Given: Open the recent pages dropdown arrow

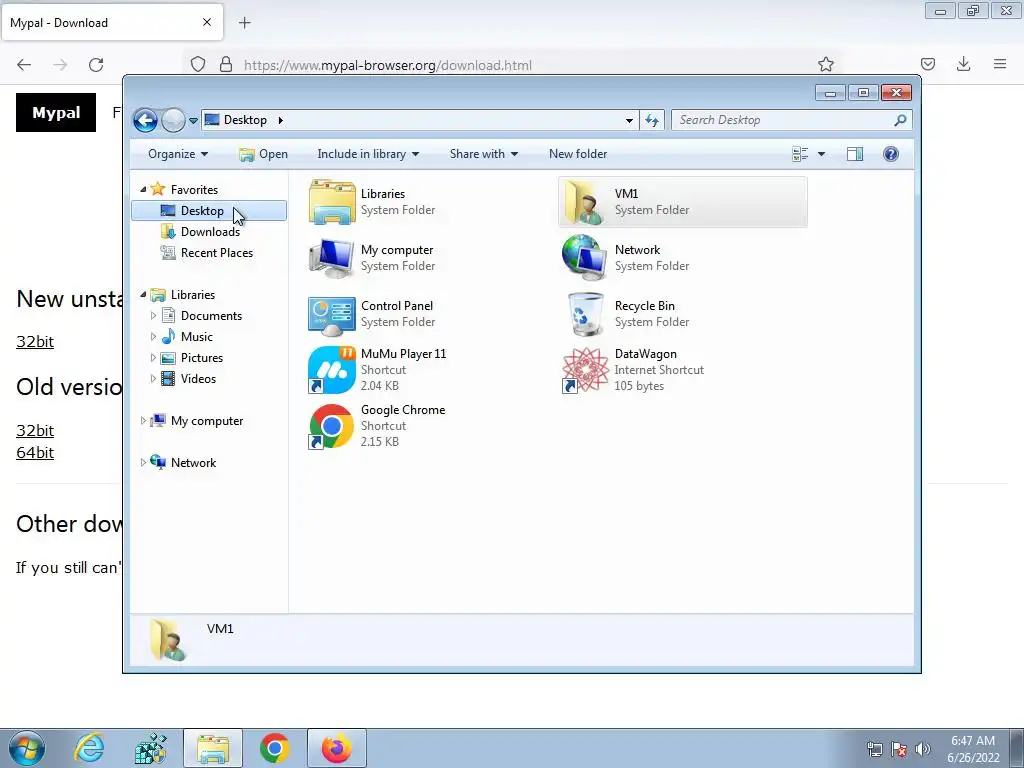Looking at the screenshot, I should [x=193, y=120].
